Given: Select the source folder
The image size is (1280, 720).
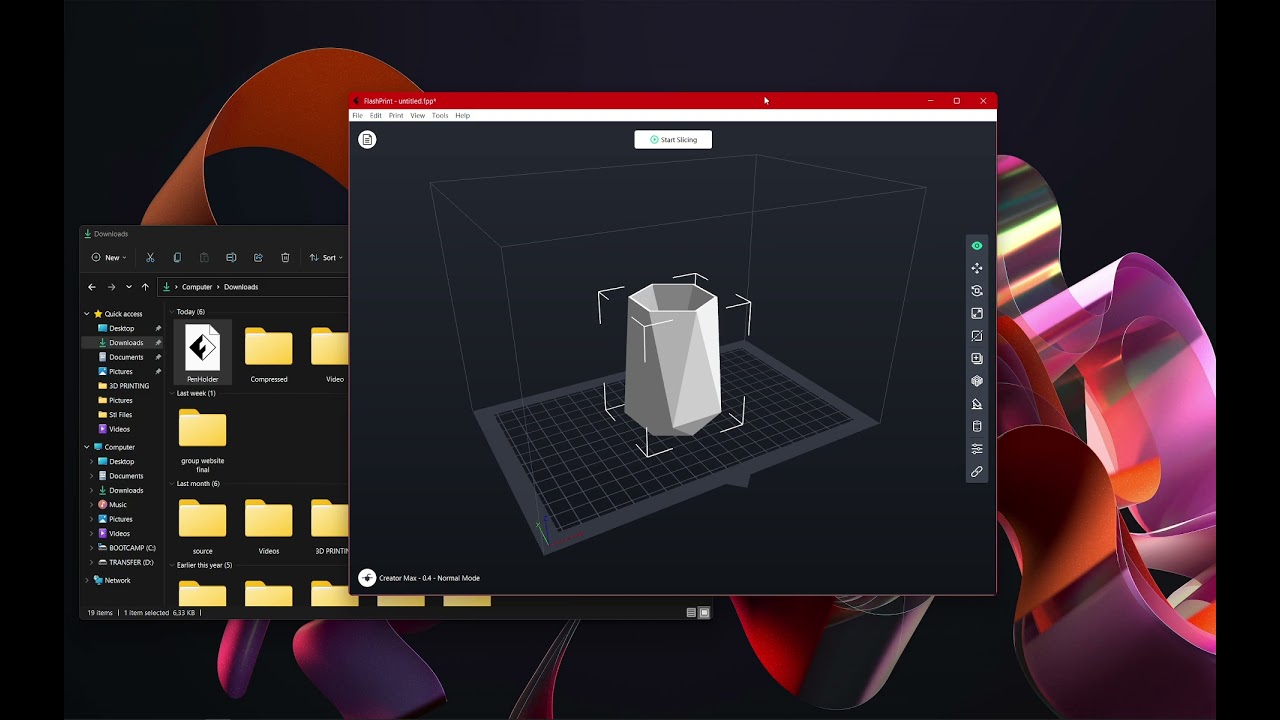Looking at the screenshot, I should tap(203, 525).
